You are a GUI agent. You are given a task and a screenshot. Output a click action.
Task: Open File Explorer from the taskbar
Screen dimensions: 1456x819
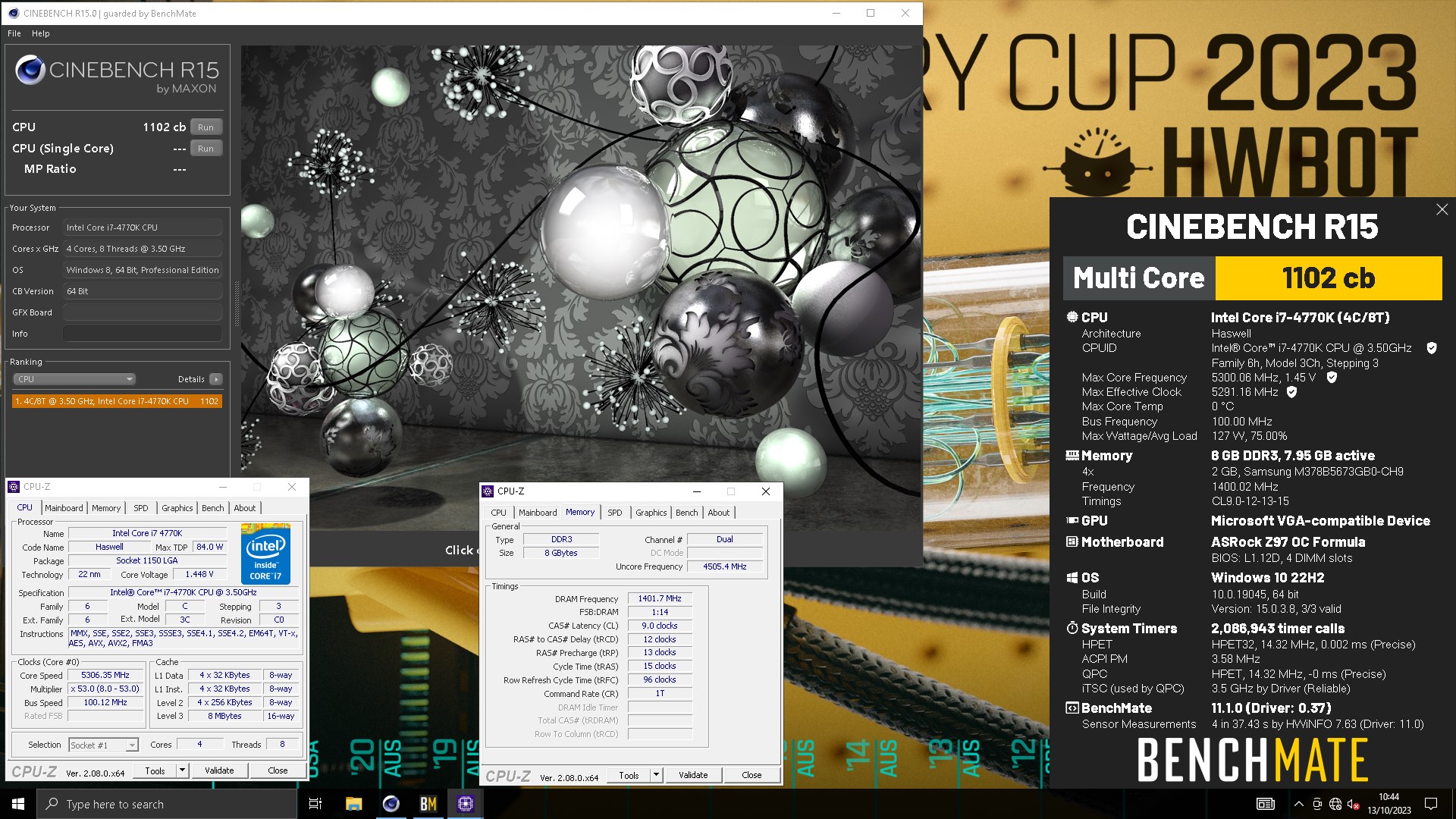pyautogui.click(x=353, y=804)
